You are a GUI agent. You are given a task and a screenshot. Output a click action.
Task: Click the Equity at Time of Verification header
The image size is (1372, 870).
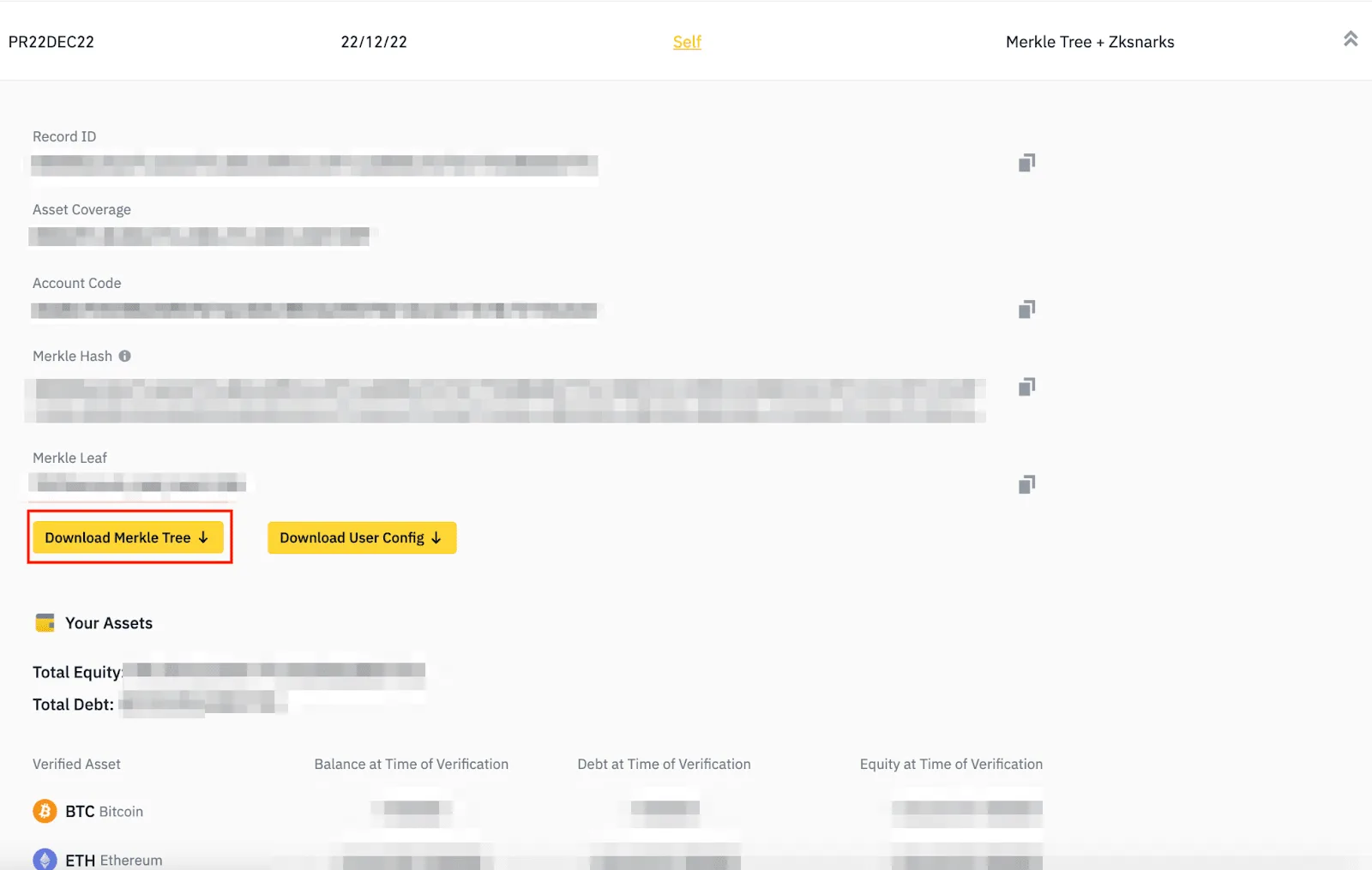[951, 764]
